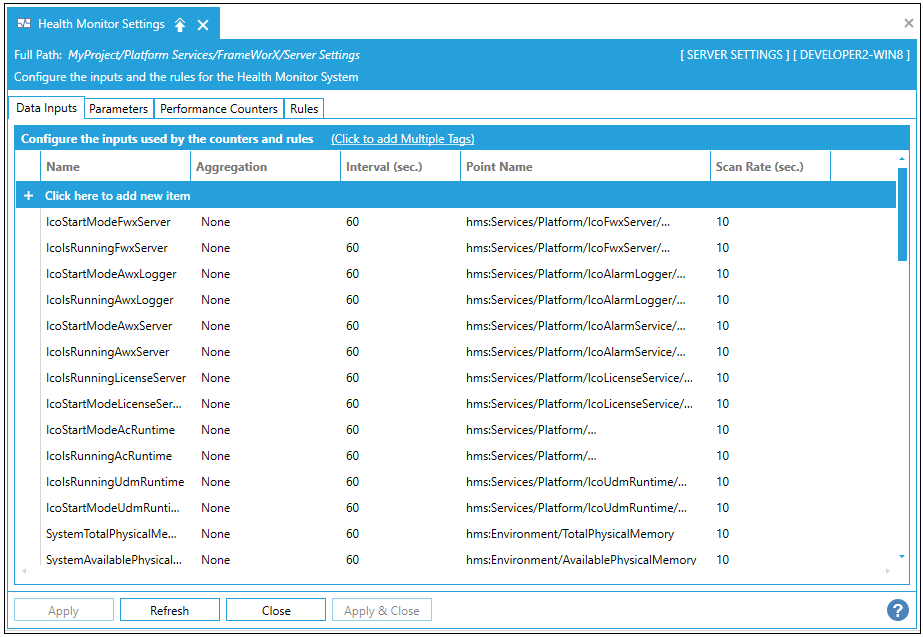Click the plus icon to add new item

click(x=28, y=196)
